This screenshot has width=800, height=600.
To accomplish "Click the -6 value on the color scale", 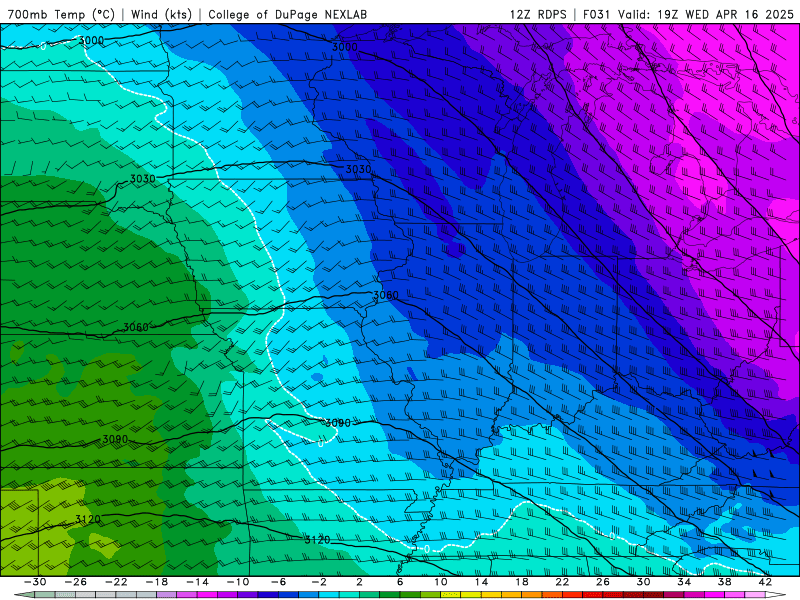I will pyautogui.click(x=279, y=582).
